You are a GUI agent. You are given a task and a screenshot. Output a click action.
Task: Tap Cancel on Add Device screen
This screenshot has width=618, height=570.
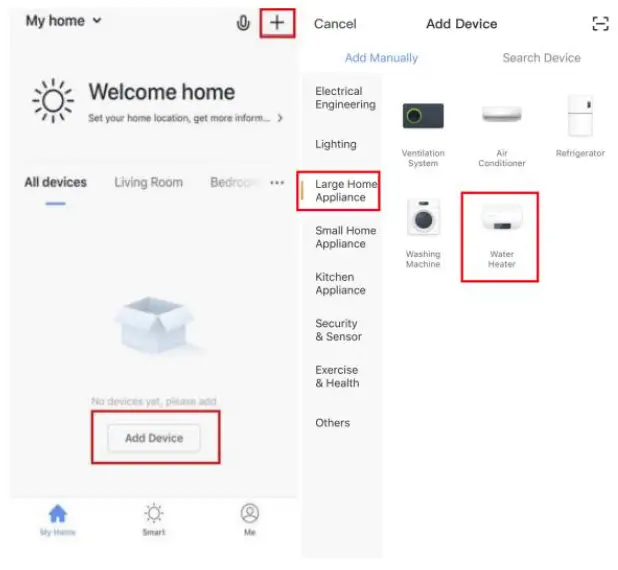tap(335, 24)
